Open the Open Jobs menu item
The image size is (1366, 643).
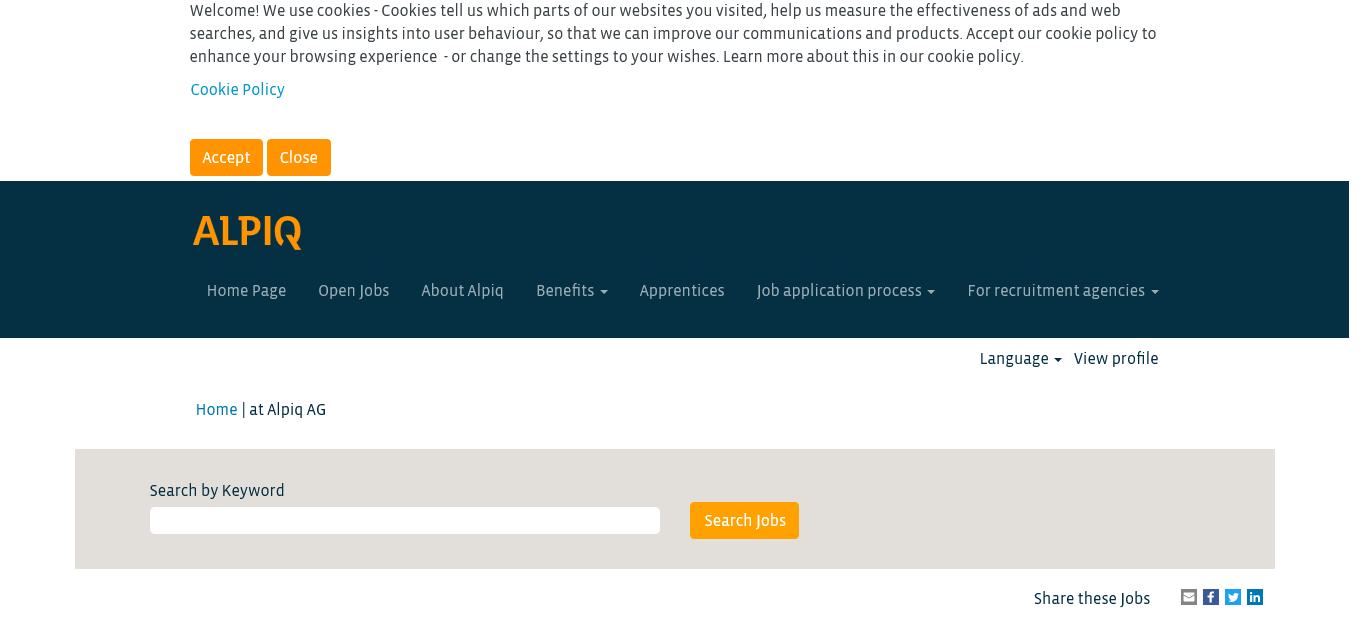pyautogui.click(x=353, y=291)
